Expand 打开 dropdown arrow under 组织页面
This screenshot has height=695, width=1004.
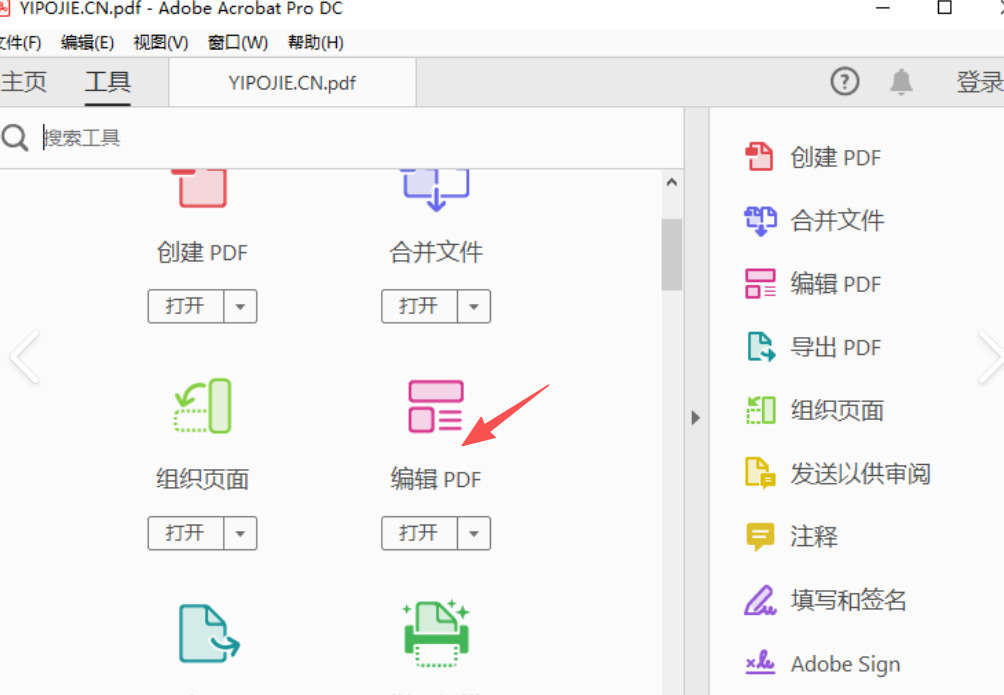pyautogui.click(x=240, y=533)
